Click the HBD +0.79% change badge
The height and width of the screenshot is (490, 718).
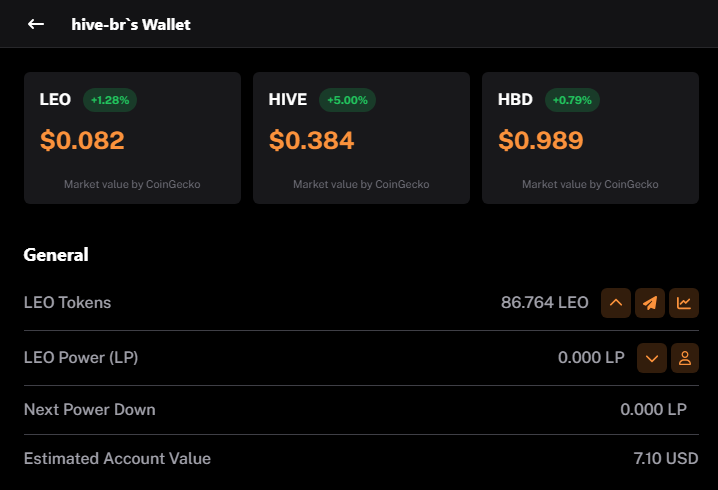click(x=572, y=100)
